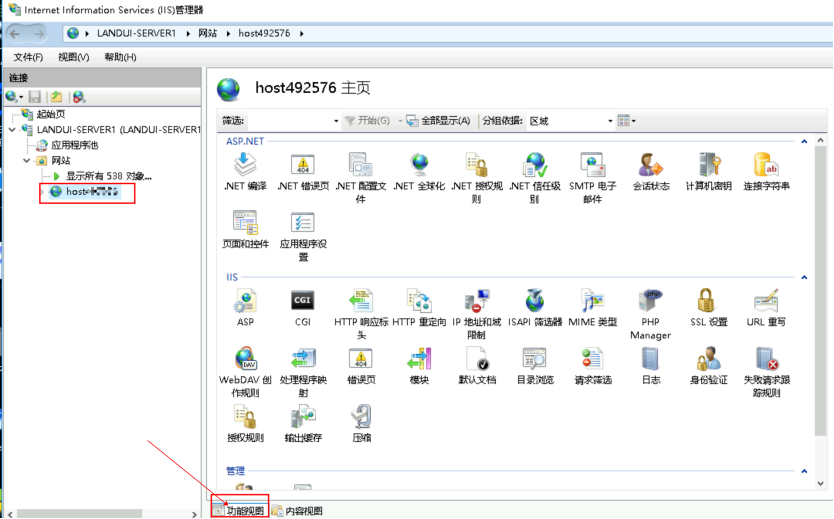The height and width of the screenshot is (519, 834).
Task: Open the PHP Manager icon
Action: (650, 314)
